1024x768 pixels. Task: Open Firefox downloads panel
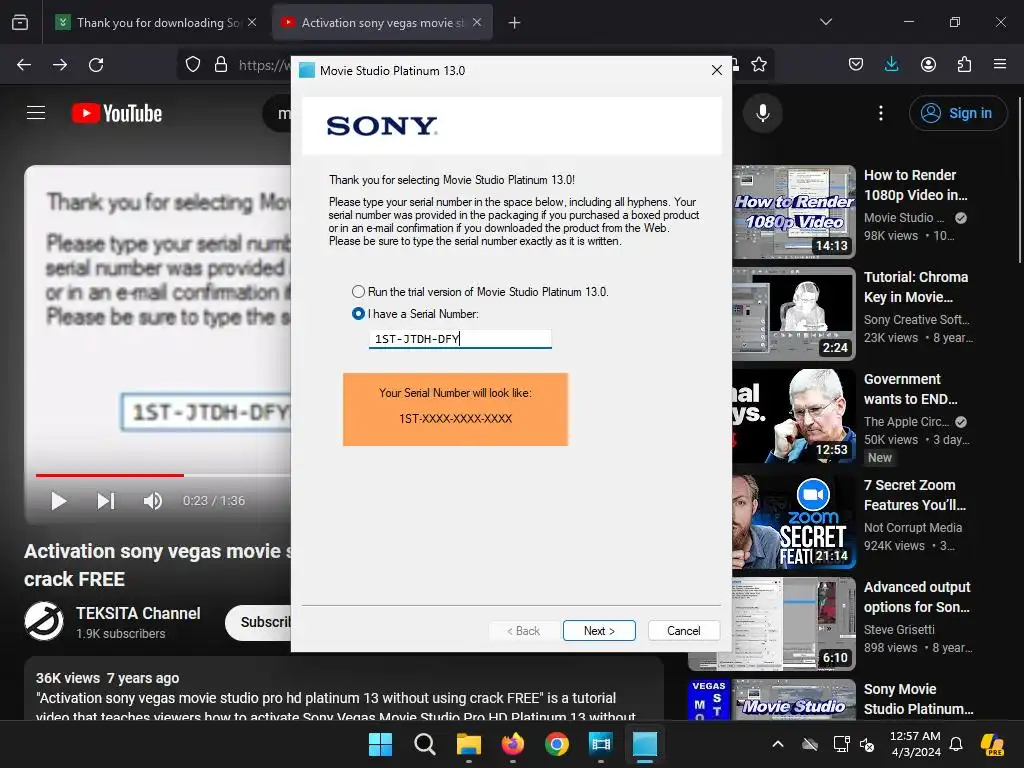[891, 64]
